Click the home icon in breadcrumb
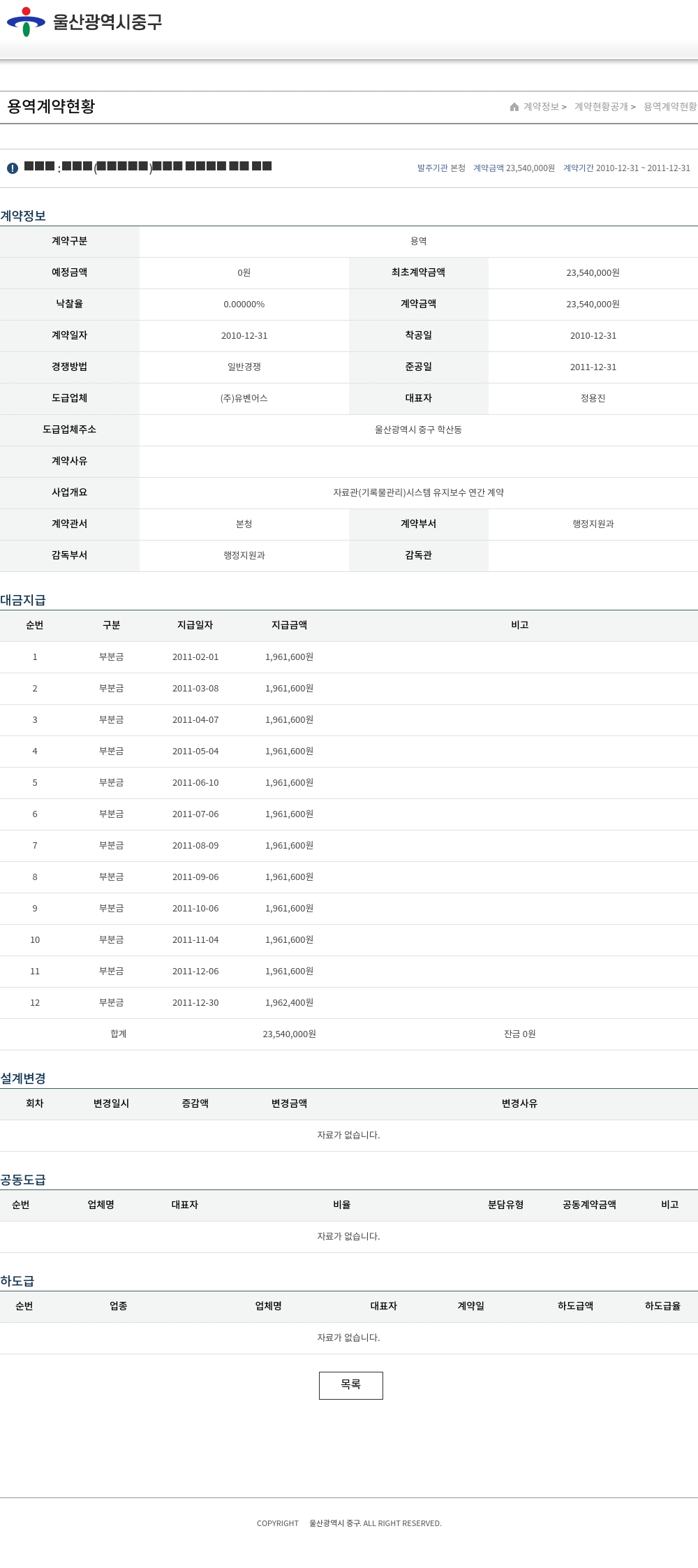This screenshot has height=1568, width=698. [x=514, y=107]
